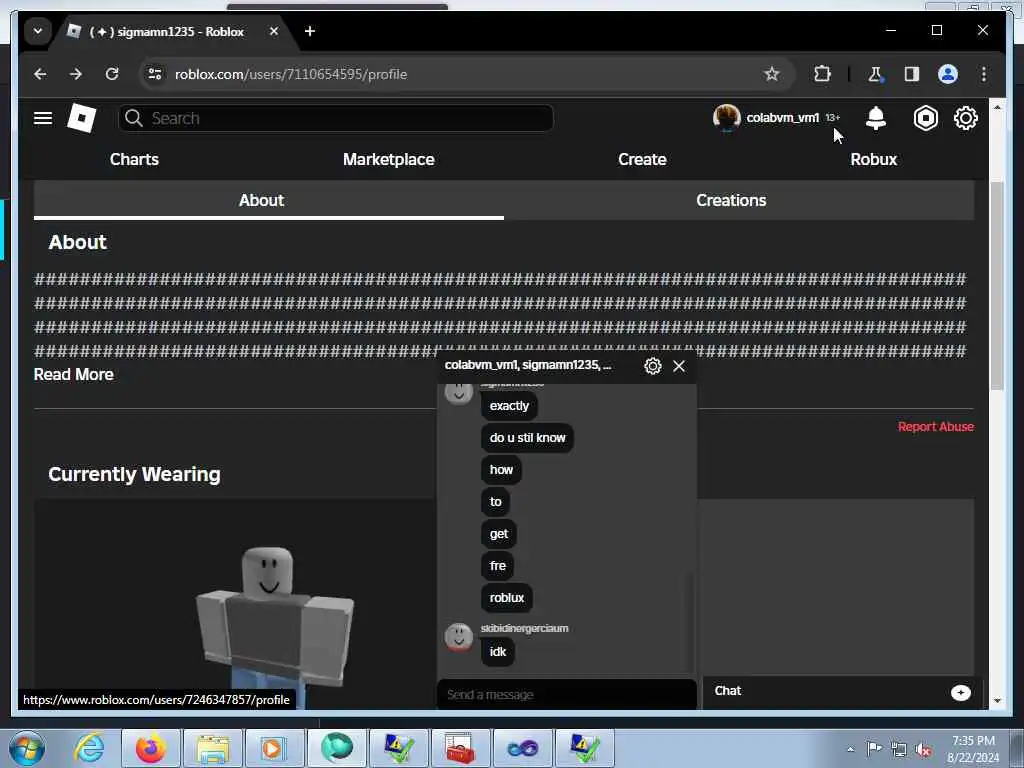The width and height of the screenshot is (1024, 768).
Task: Show hidden system tray icons
Action: coord(850,749)
